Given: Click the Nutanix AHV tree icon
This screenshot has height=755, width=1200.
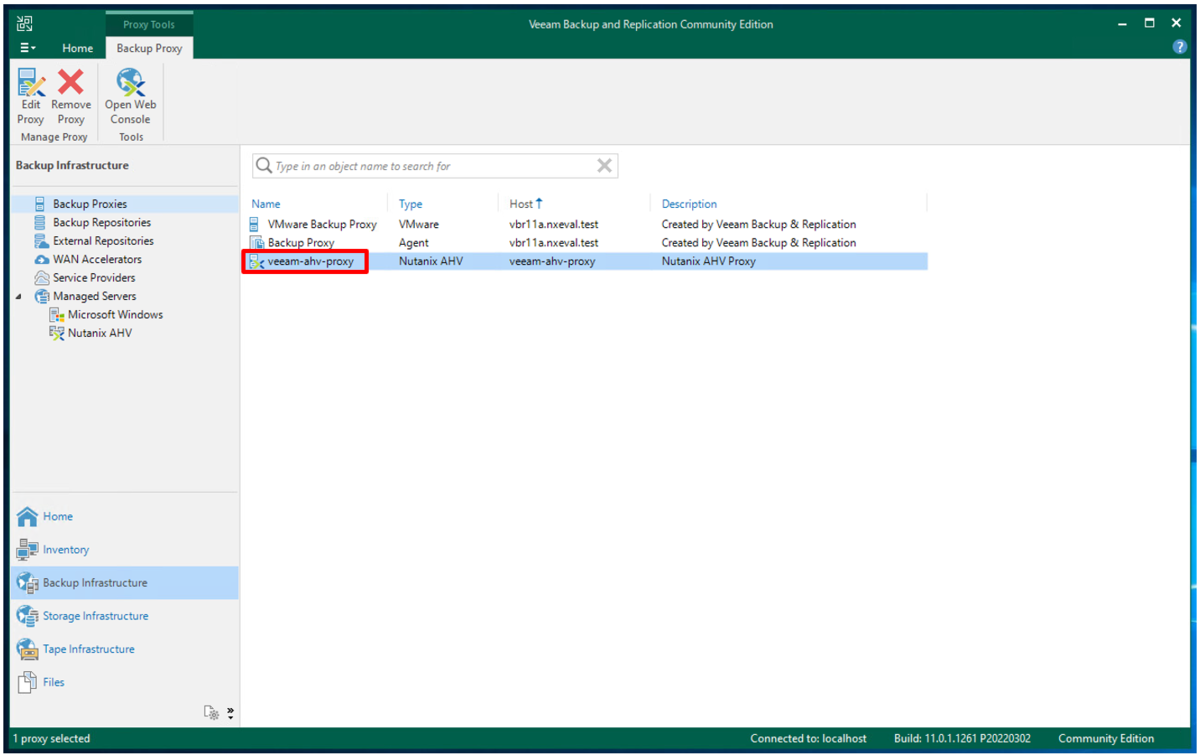Looking at the screenshot, I should 57,333.
